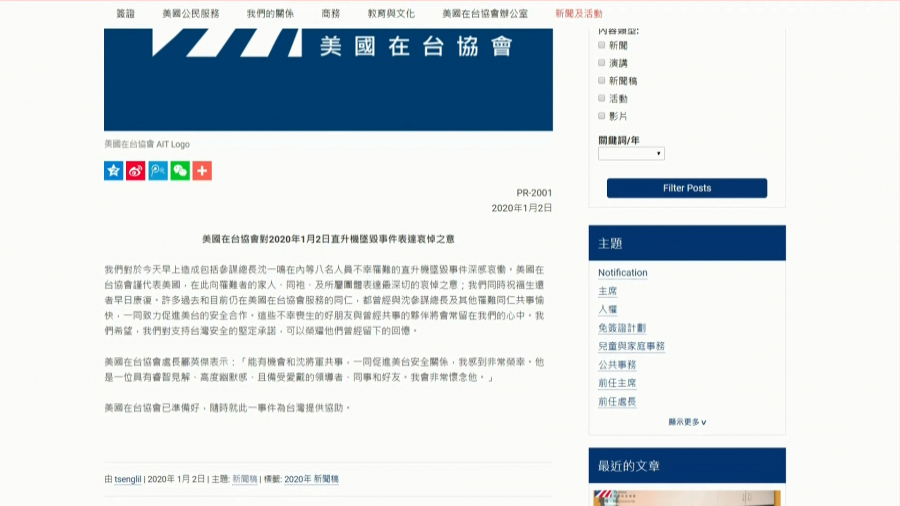Expand topics list with 顯示更多
Image resolution: width=900 pixels, height=506 pixels.
(x=687, y=422)
